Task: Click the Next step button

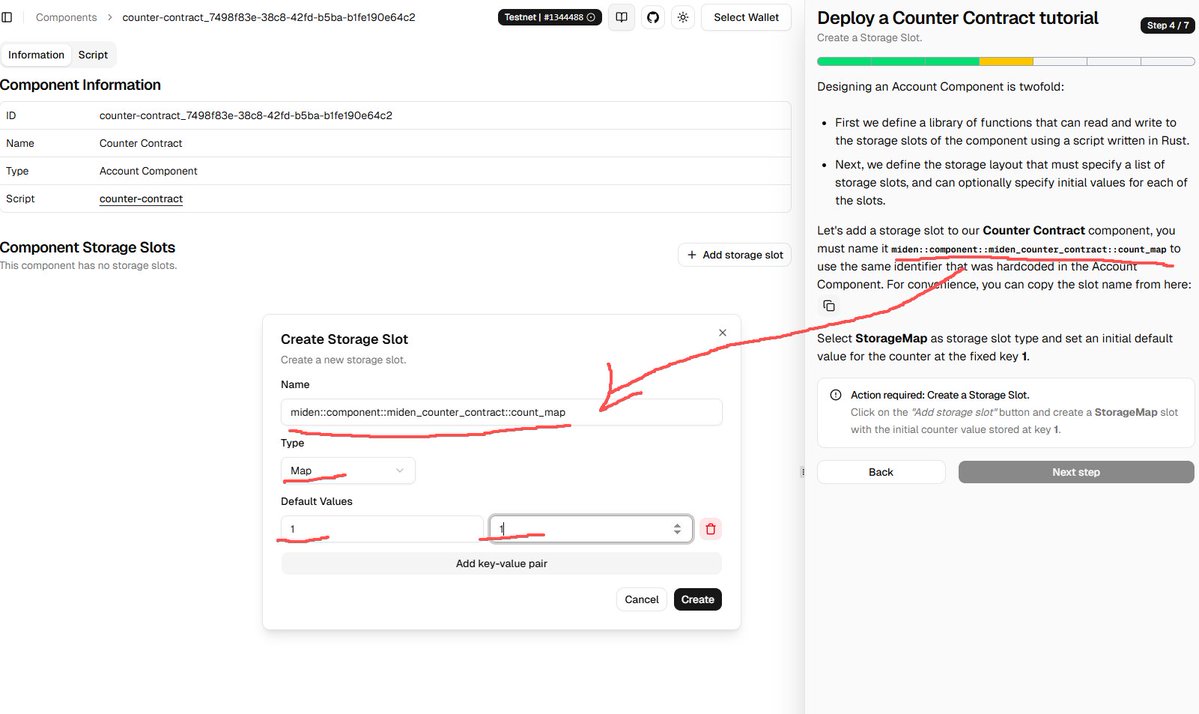Action: [x=1076, y=472]
